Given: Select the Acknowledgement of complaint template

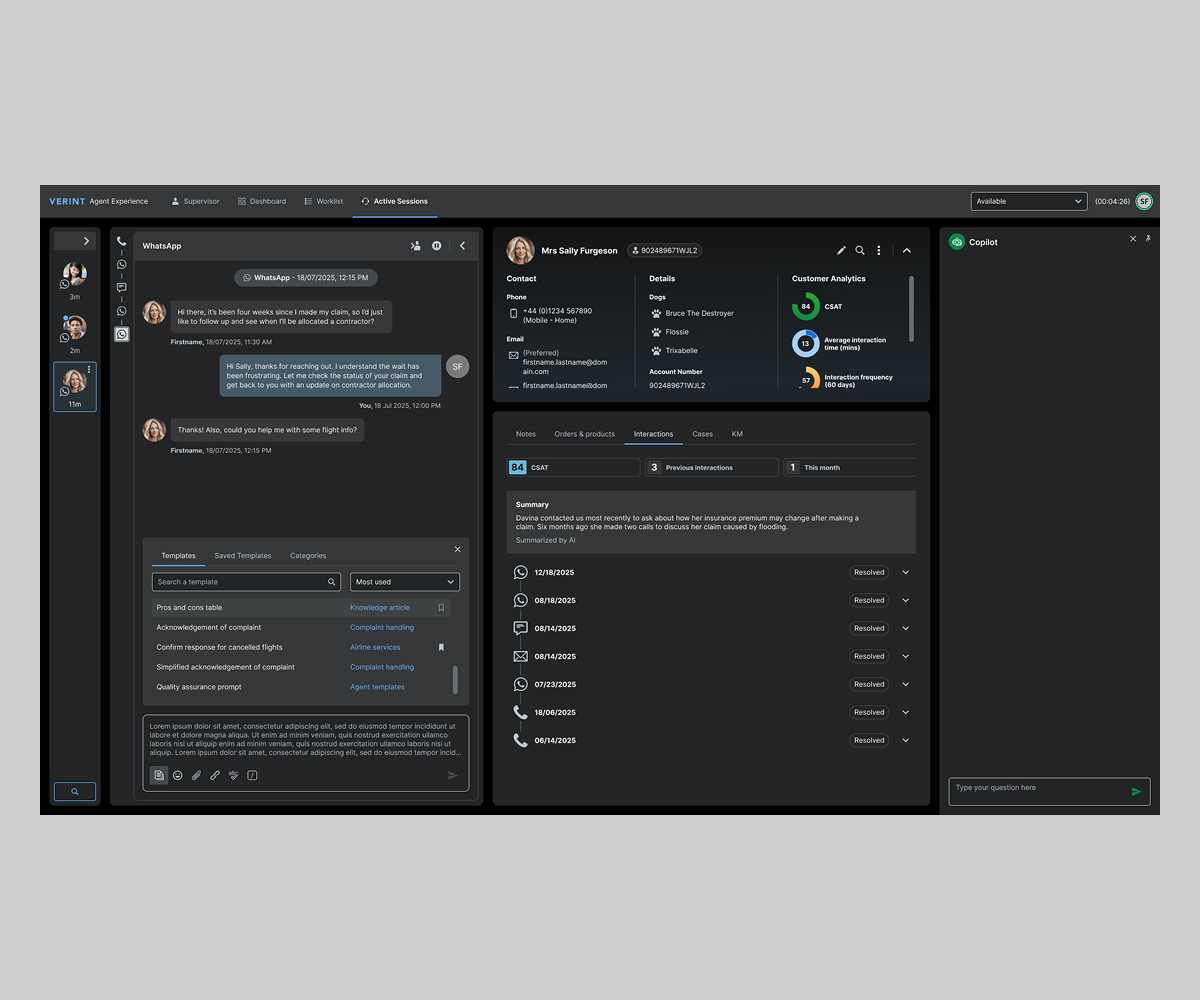Looking at the screenshot, I should click(x=209, y=628).
